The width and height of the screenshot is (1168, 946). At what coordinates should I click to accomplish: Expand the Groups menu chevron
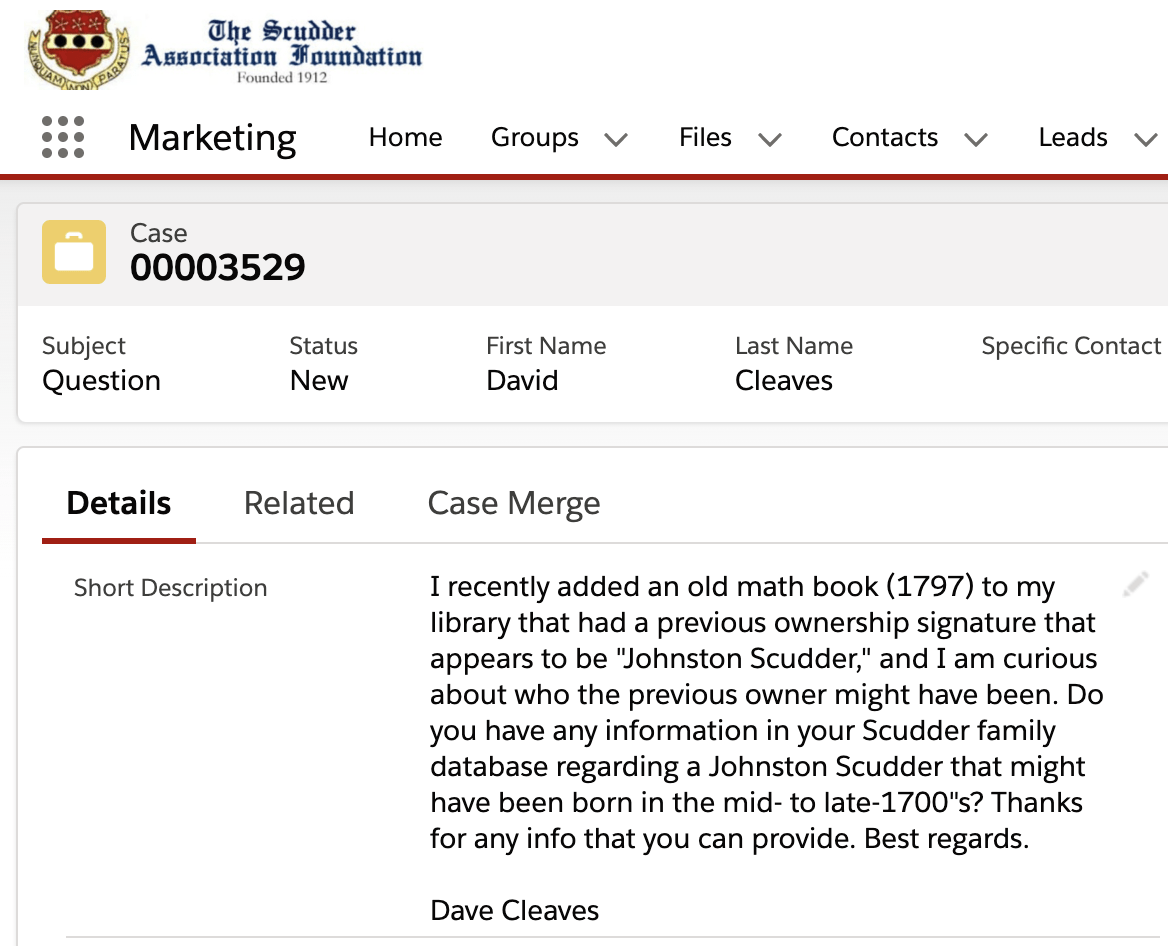(616, 139)
